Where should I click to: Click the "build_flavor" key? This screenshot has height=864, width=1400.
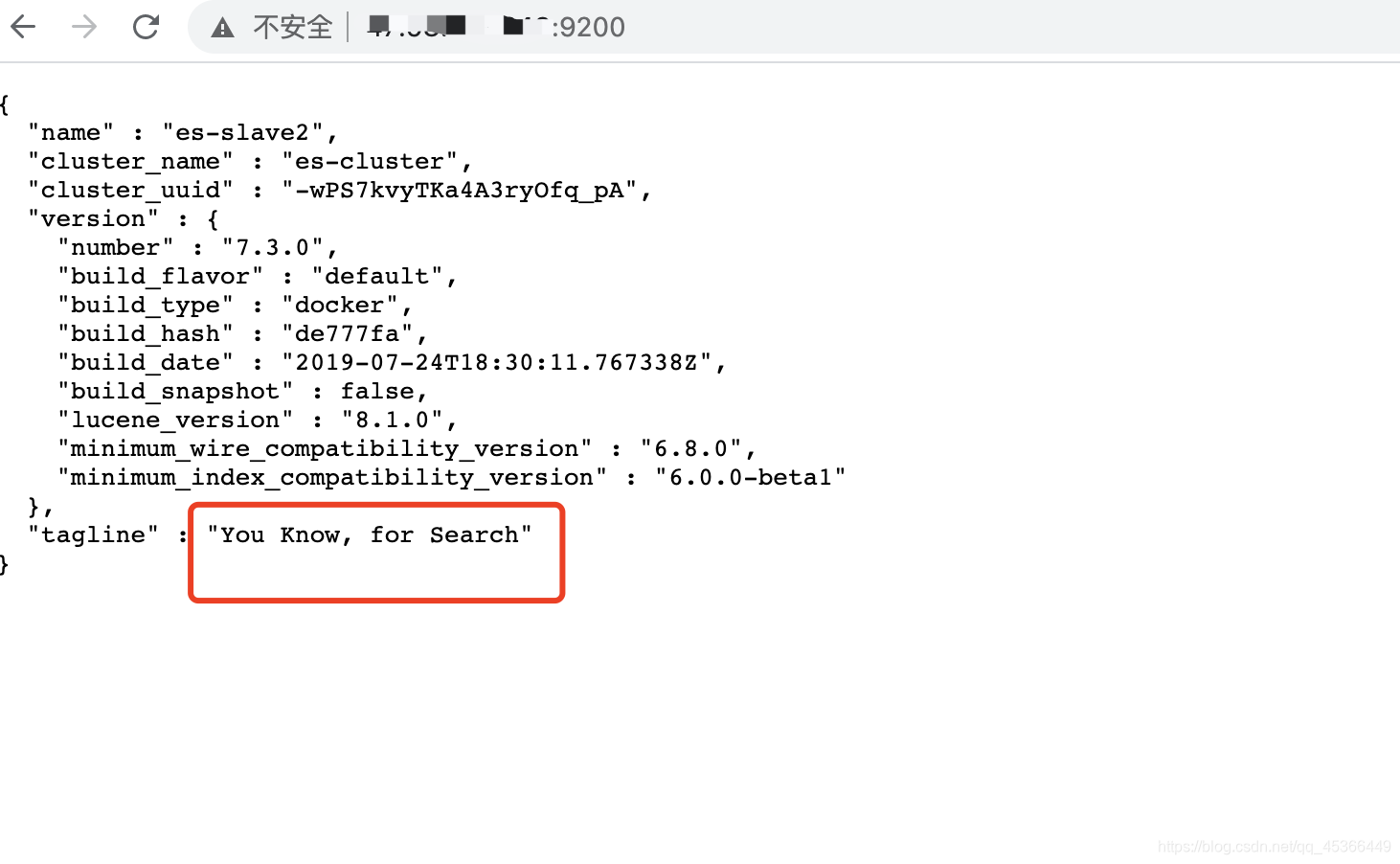coord(160,276)
